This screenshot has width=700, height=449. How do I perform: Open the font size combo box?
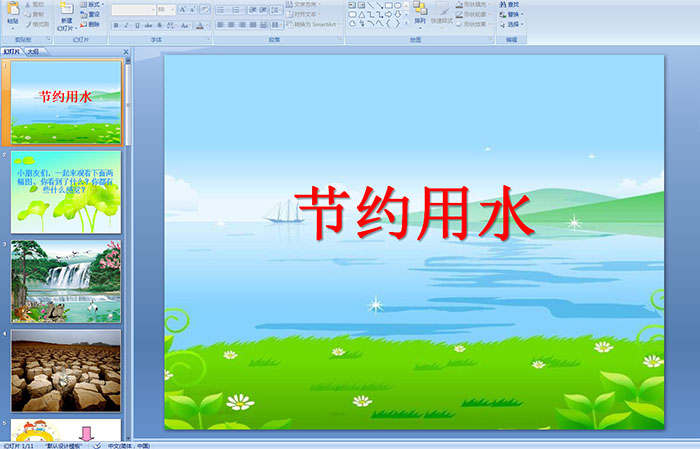click(x=166, y=10)
